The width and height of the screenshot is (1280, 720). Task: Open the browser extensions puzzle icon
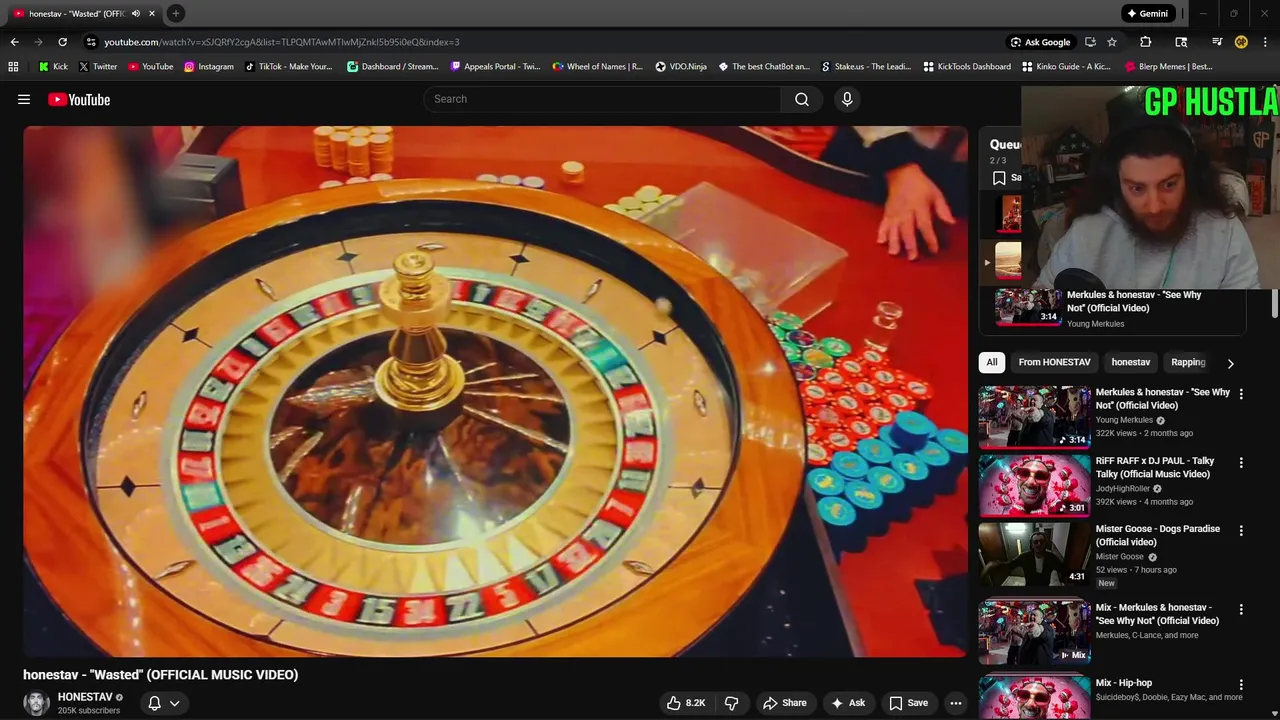pyautogui.click(x=1146, y=42)
